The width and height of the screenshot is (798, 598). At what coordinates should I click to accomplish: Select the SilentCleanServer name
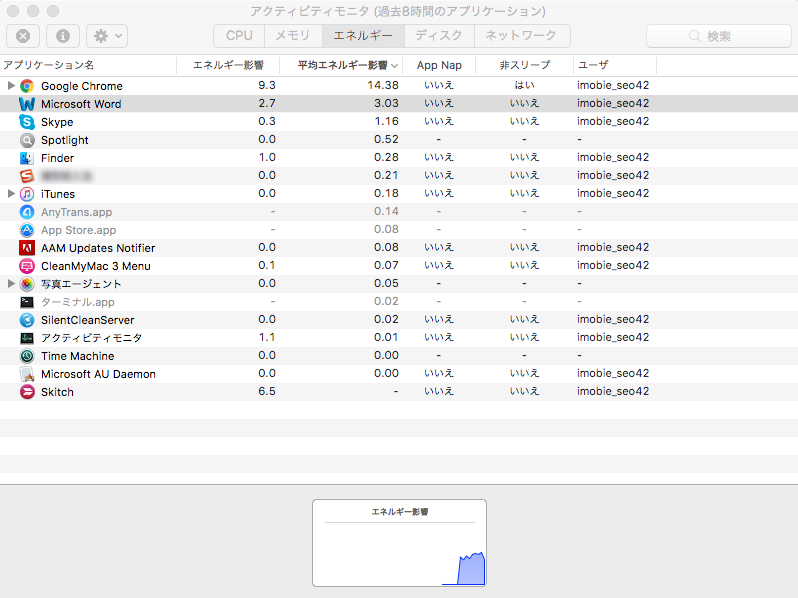coord(88,320)
